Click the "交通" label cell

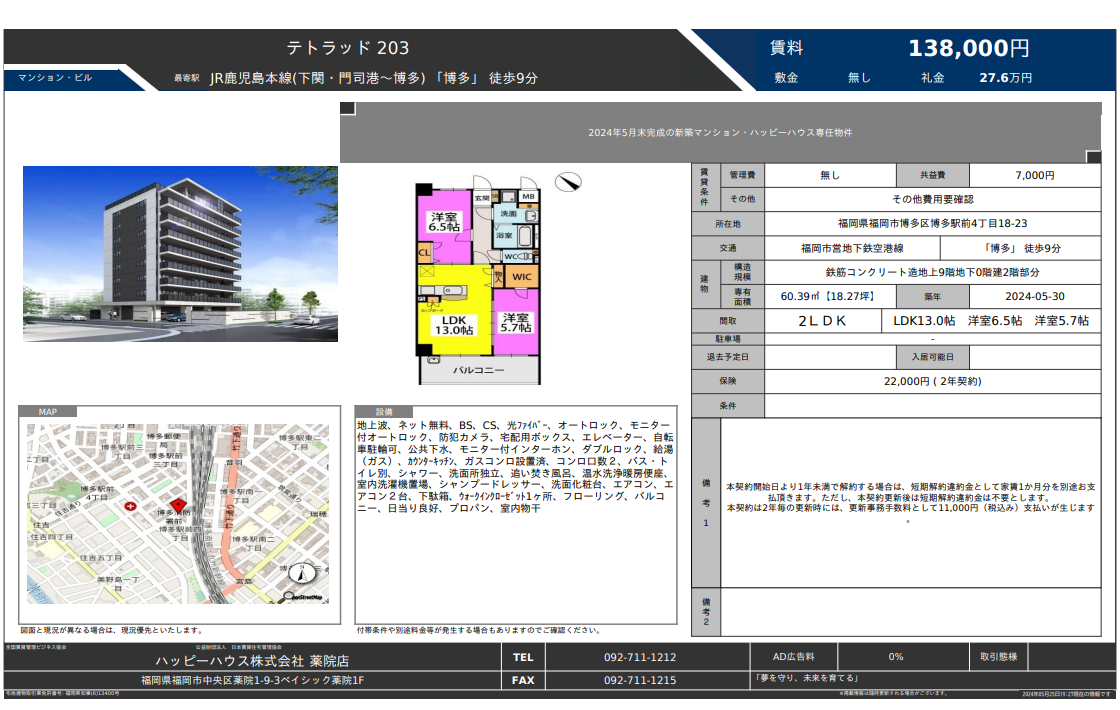pyautogui.click(x=728, y=248)
